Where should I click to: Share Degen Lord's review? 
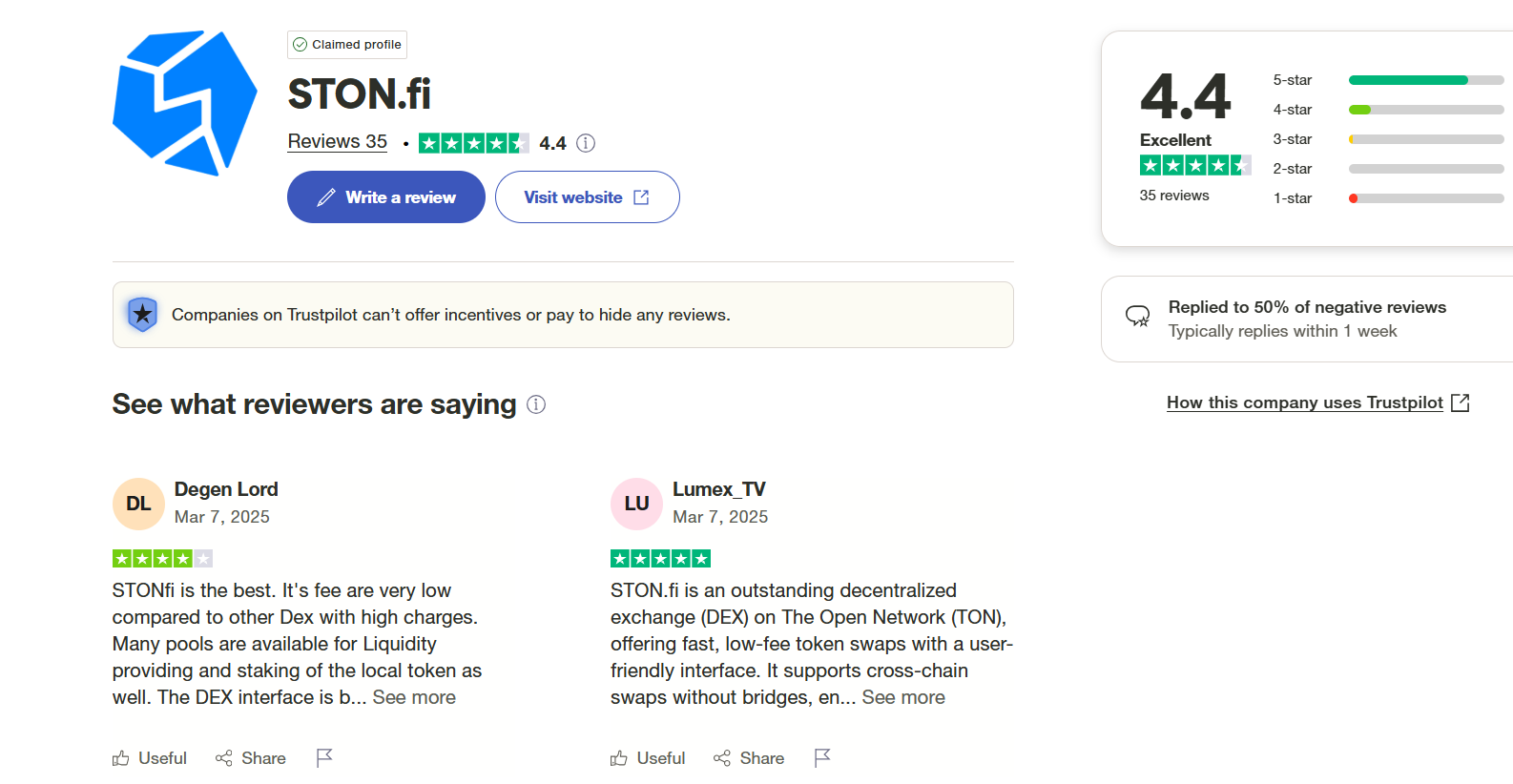[251, 758]
